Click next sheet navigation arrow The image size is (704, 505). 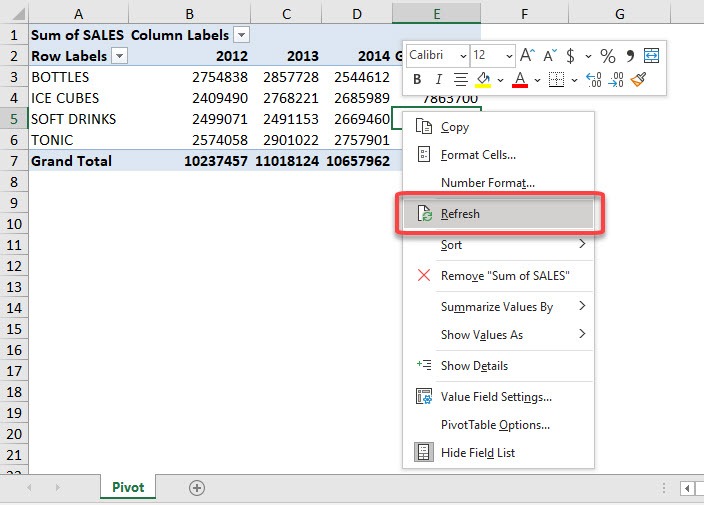pos(57,487)
